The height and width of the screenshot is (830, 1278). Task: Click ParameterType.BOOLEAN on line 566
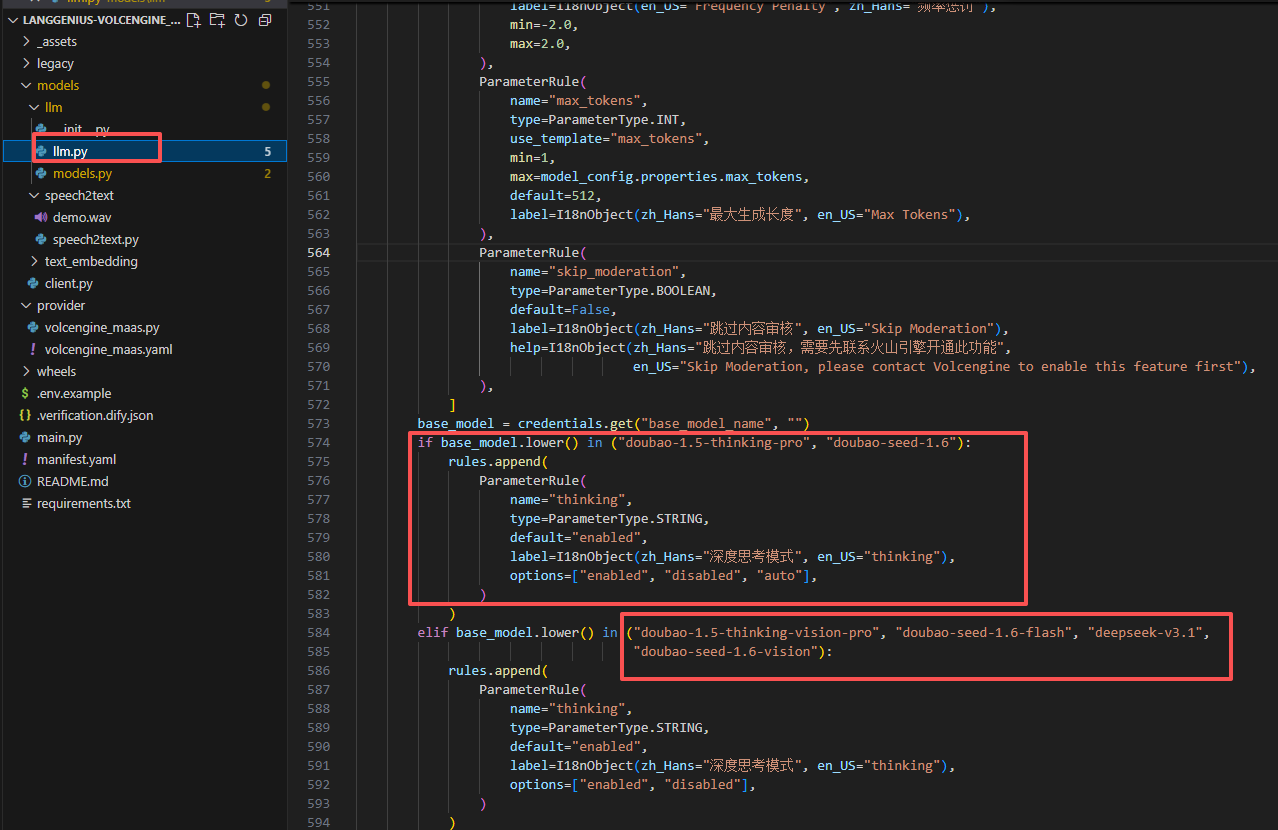pyautogui.click(x=628, y=290)
